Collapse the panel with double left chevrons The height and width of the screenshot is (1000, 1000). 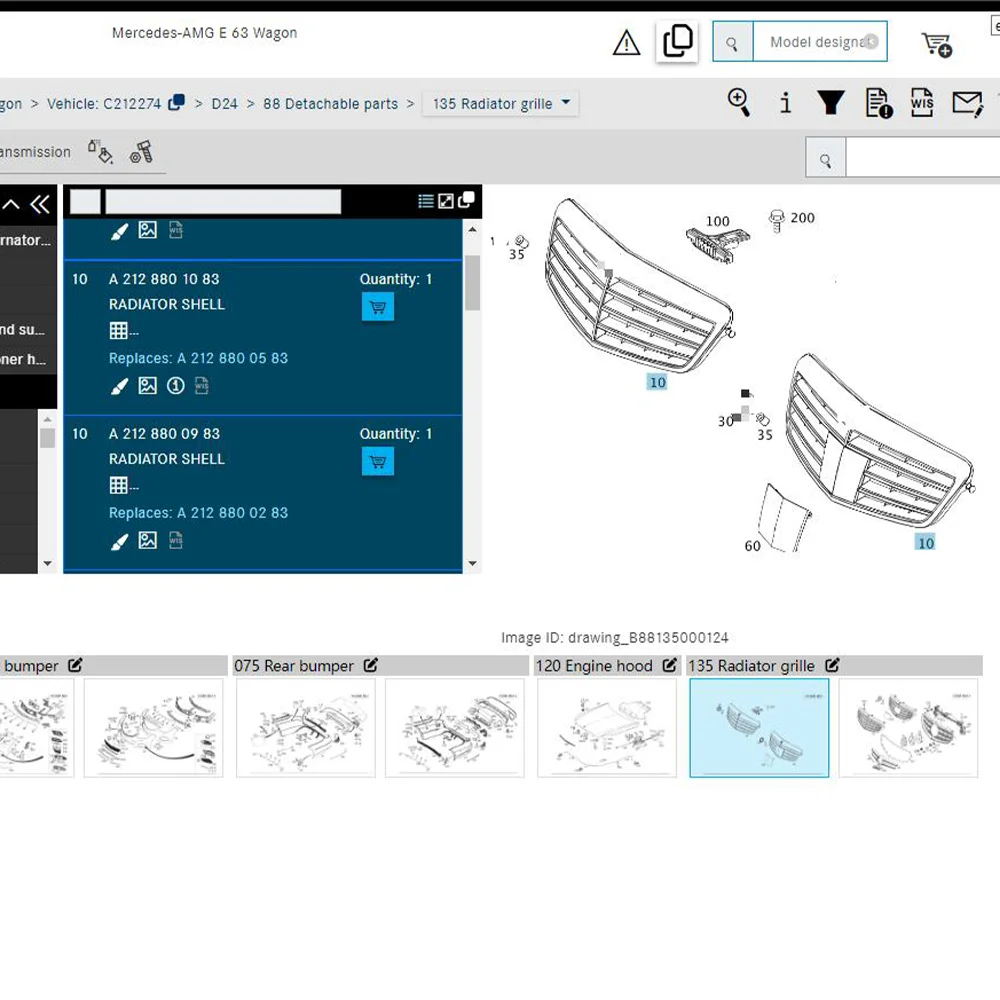tap(40, 204)
